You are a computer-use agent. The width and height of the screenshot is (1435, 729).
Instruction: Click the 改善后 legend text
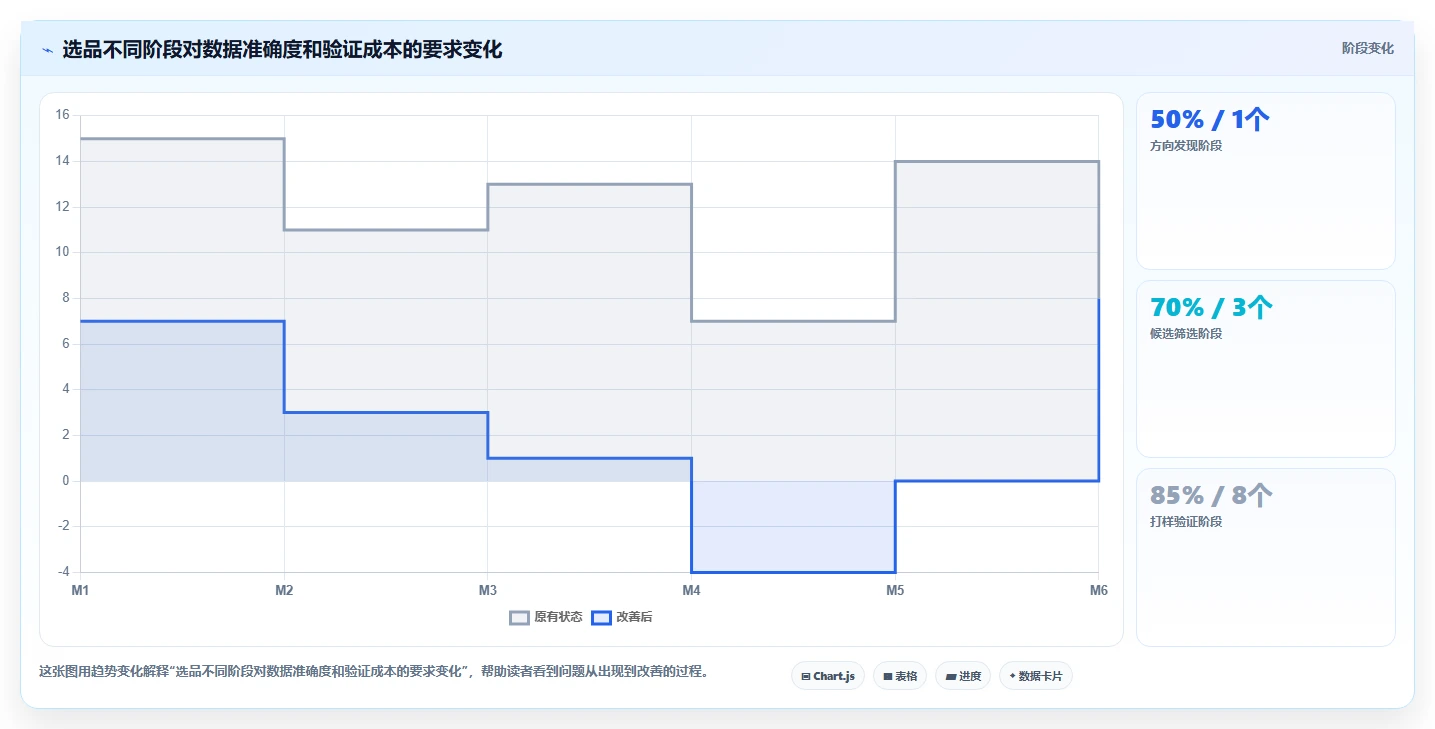click(634, 618)
